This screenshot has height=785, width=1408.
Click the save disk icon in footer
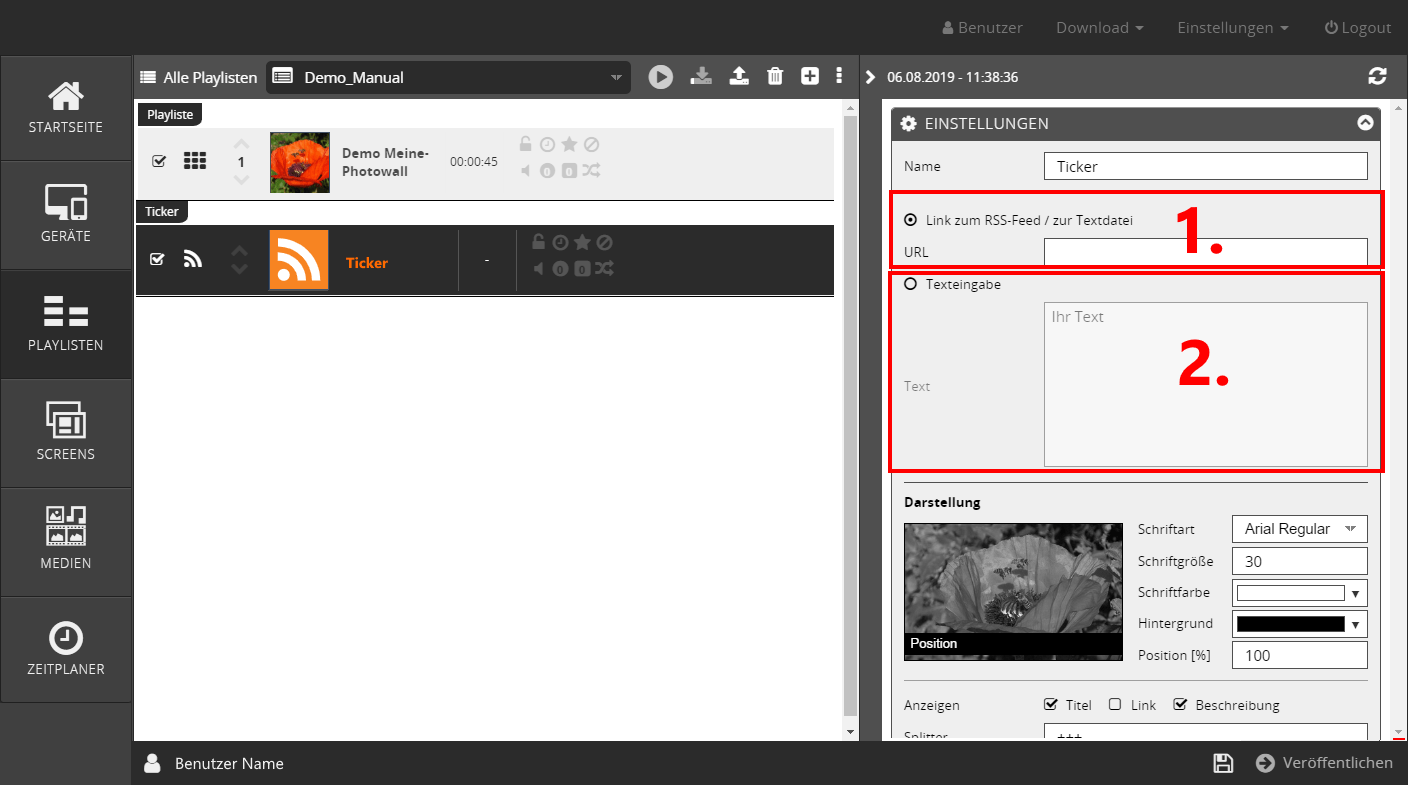click(x=1222, y=763)
